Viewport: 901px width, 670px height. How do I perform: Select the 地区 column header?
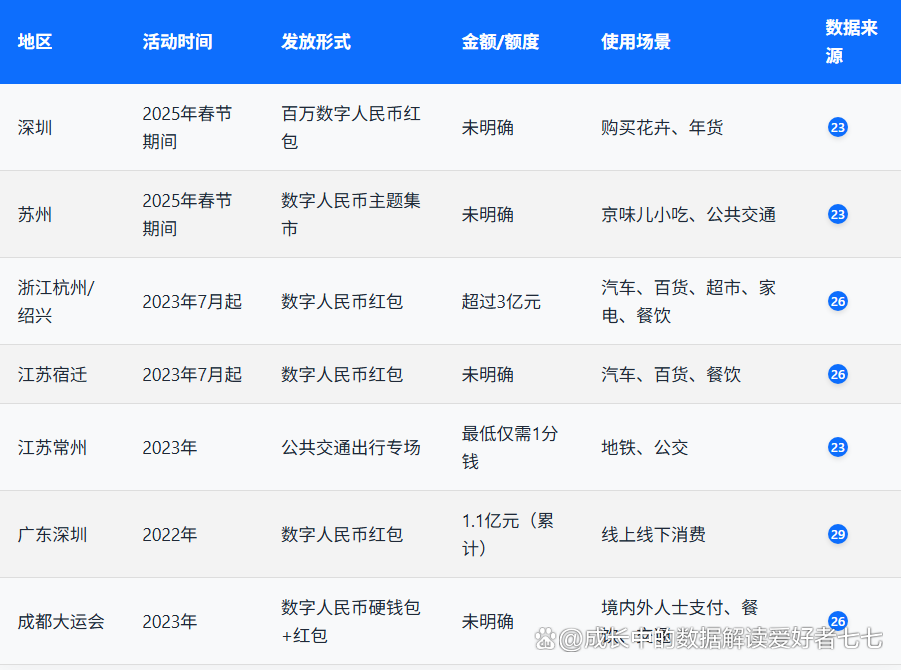coord(34,42)
